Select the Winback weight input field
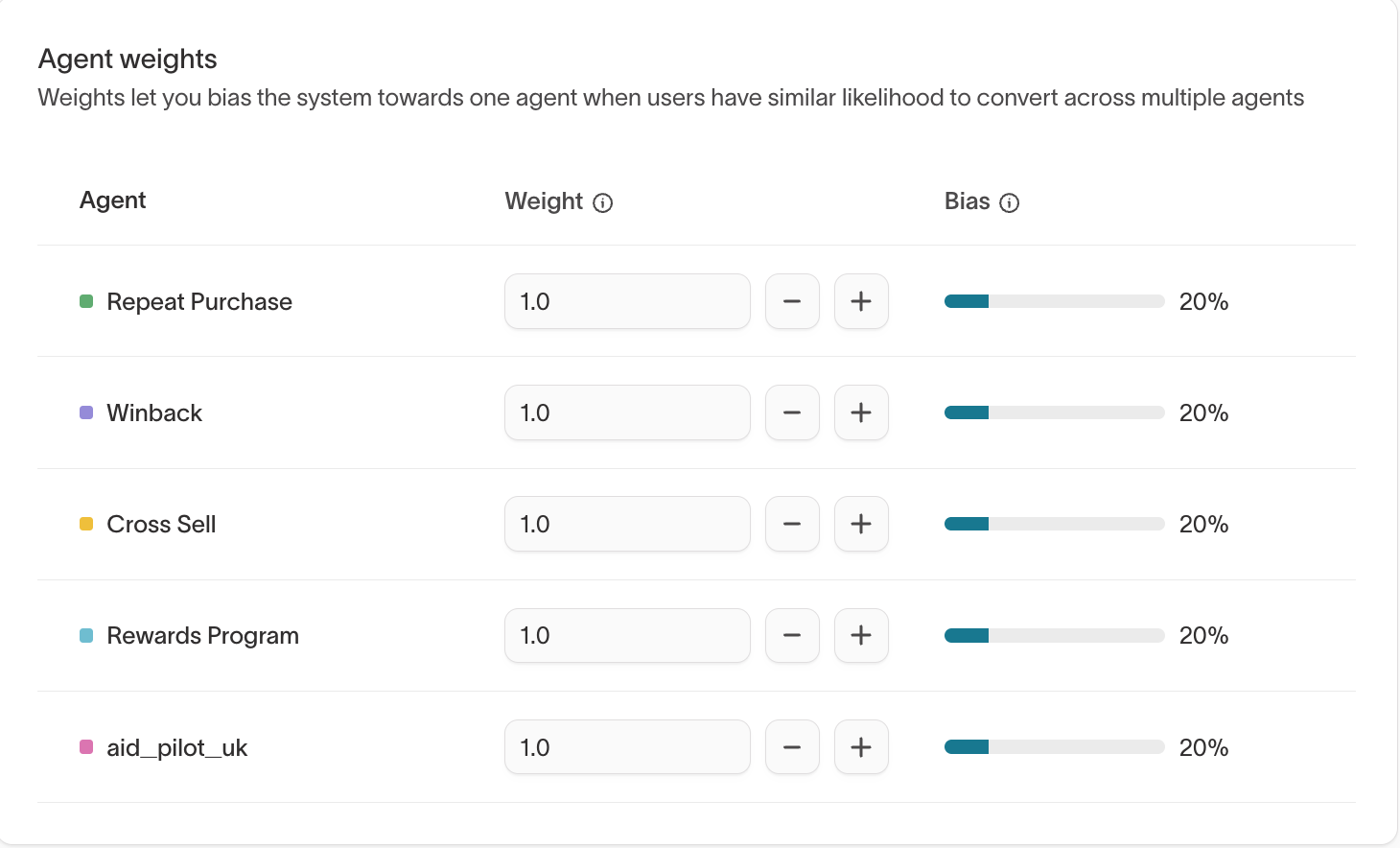Viewport: 1400px width, 848px height. coord(627,412)
